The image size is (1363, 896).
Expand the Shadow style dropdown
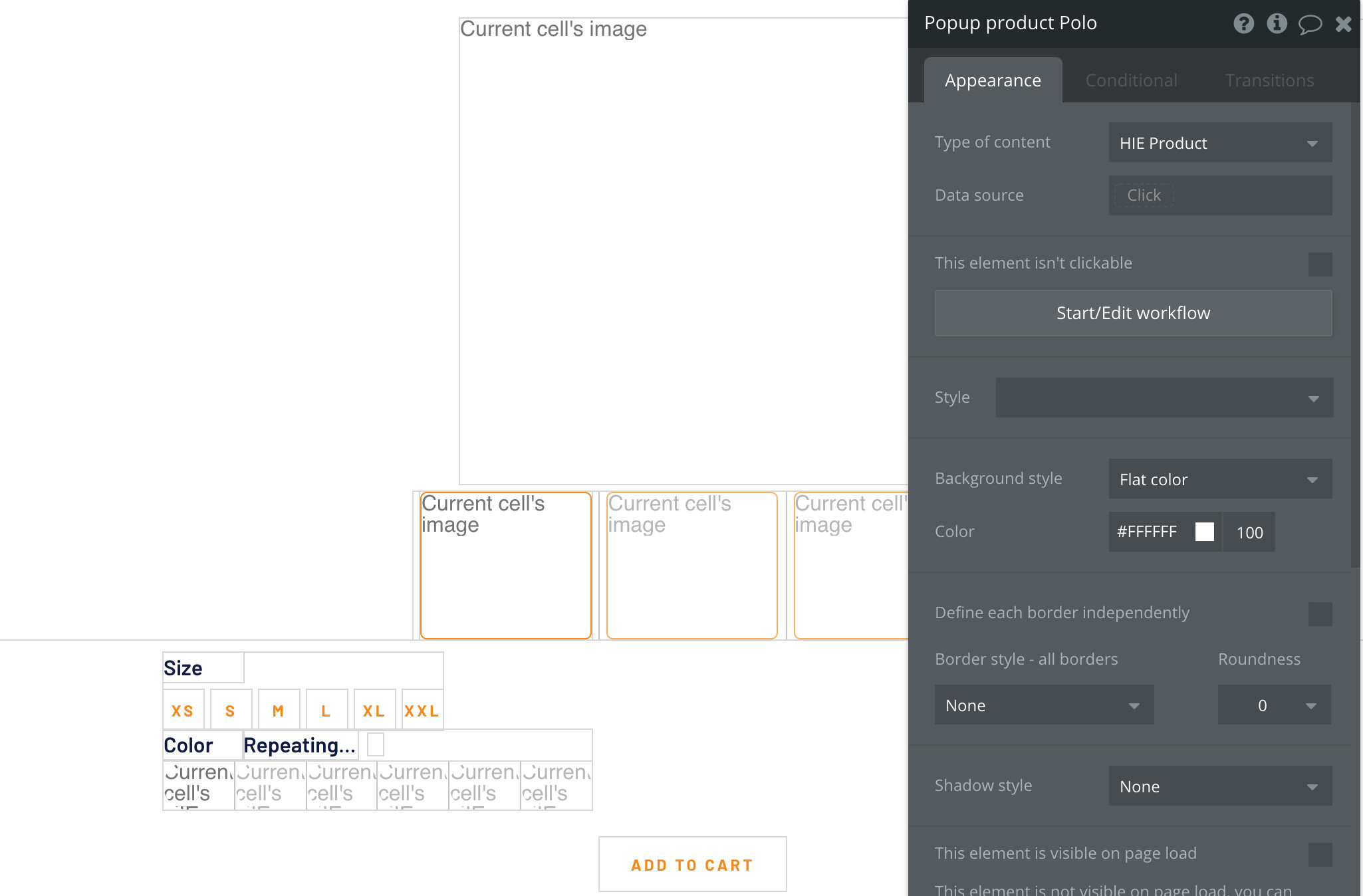click(x=1219, y=786)
